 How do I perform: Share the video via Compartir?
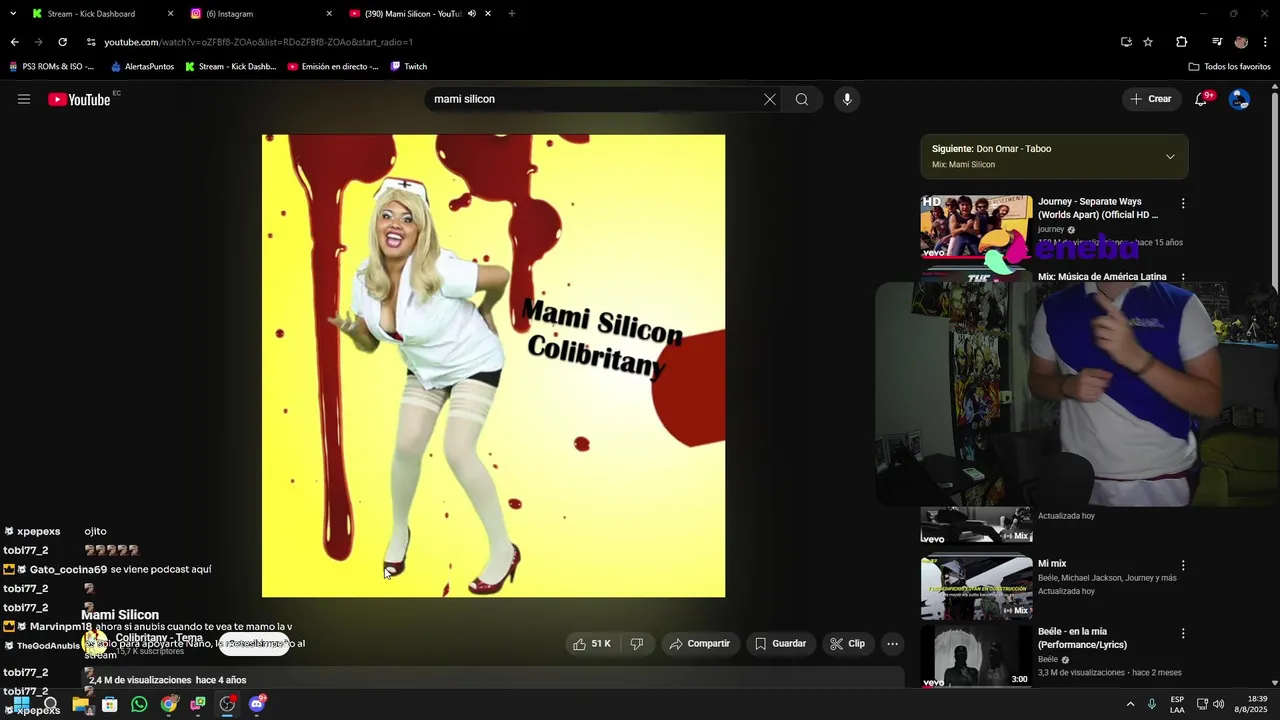700,644
